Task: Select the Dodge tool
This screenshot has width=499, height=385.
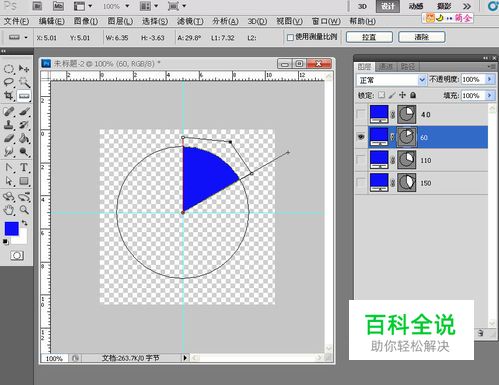Action: pyautogui.click(x=24, y=152)
